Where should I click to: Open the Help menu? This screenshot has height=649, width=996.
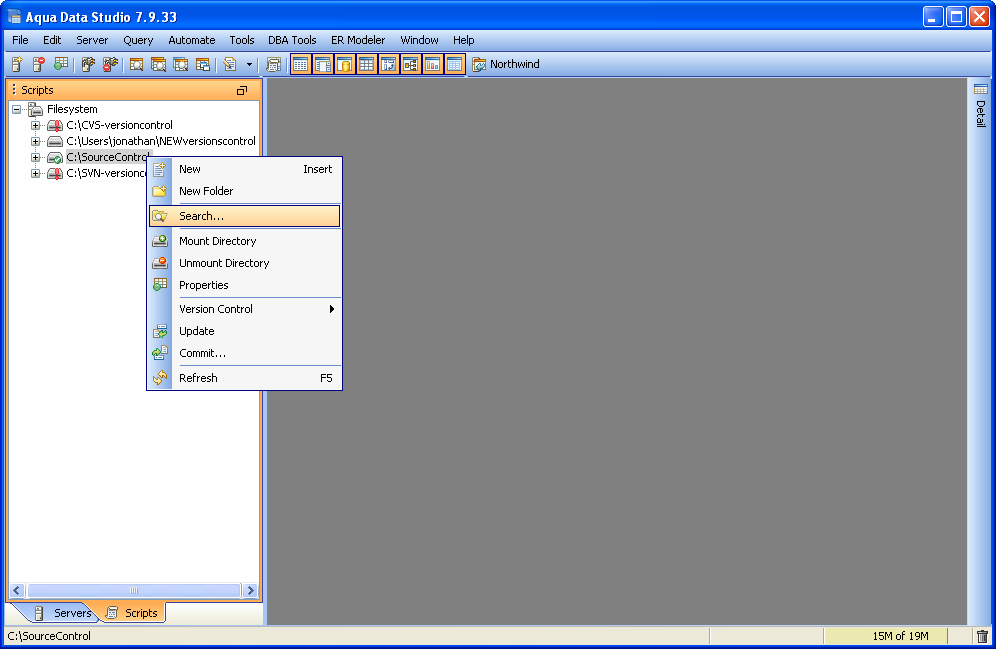464,40
